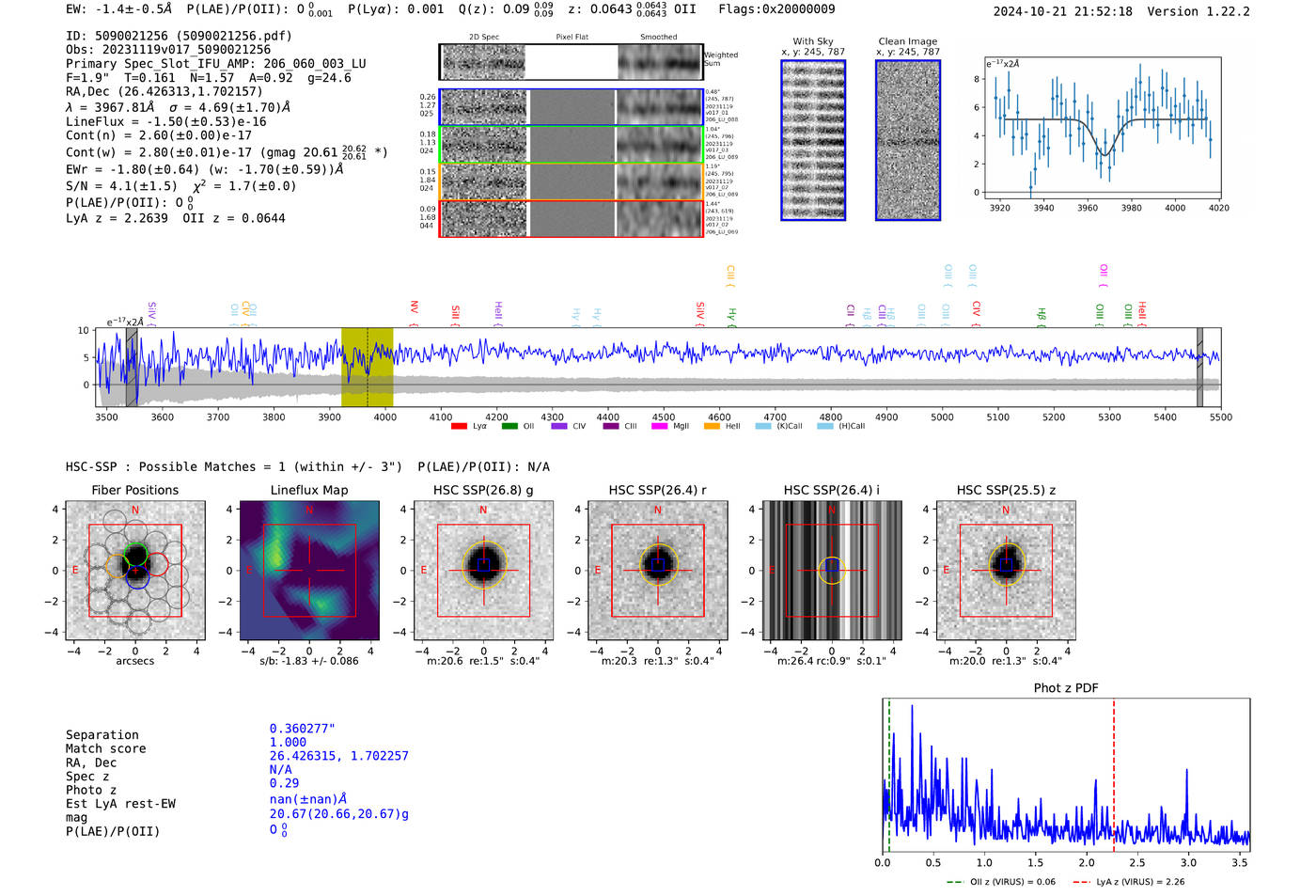Select the red-bordered 2D spectrum row
1316x896 pixels.
click(572, 218)
